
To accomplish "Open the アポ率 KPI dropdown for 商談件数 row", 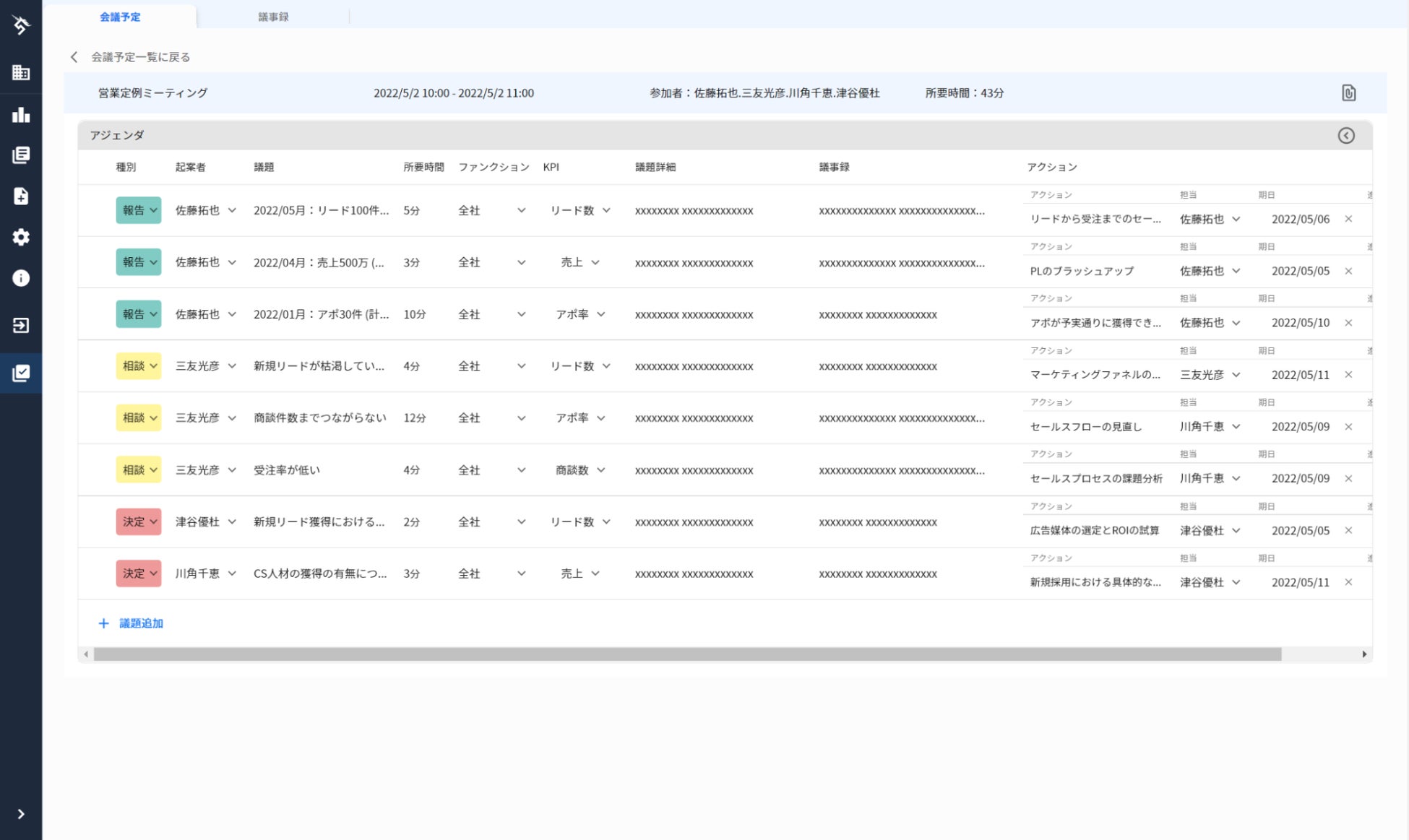I will point(580,418).
